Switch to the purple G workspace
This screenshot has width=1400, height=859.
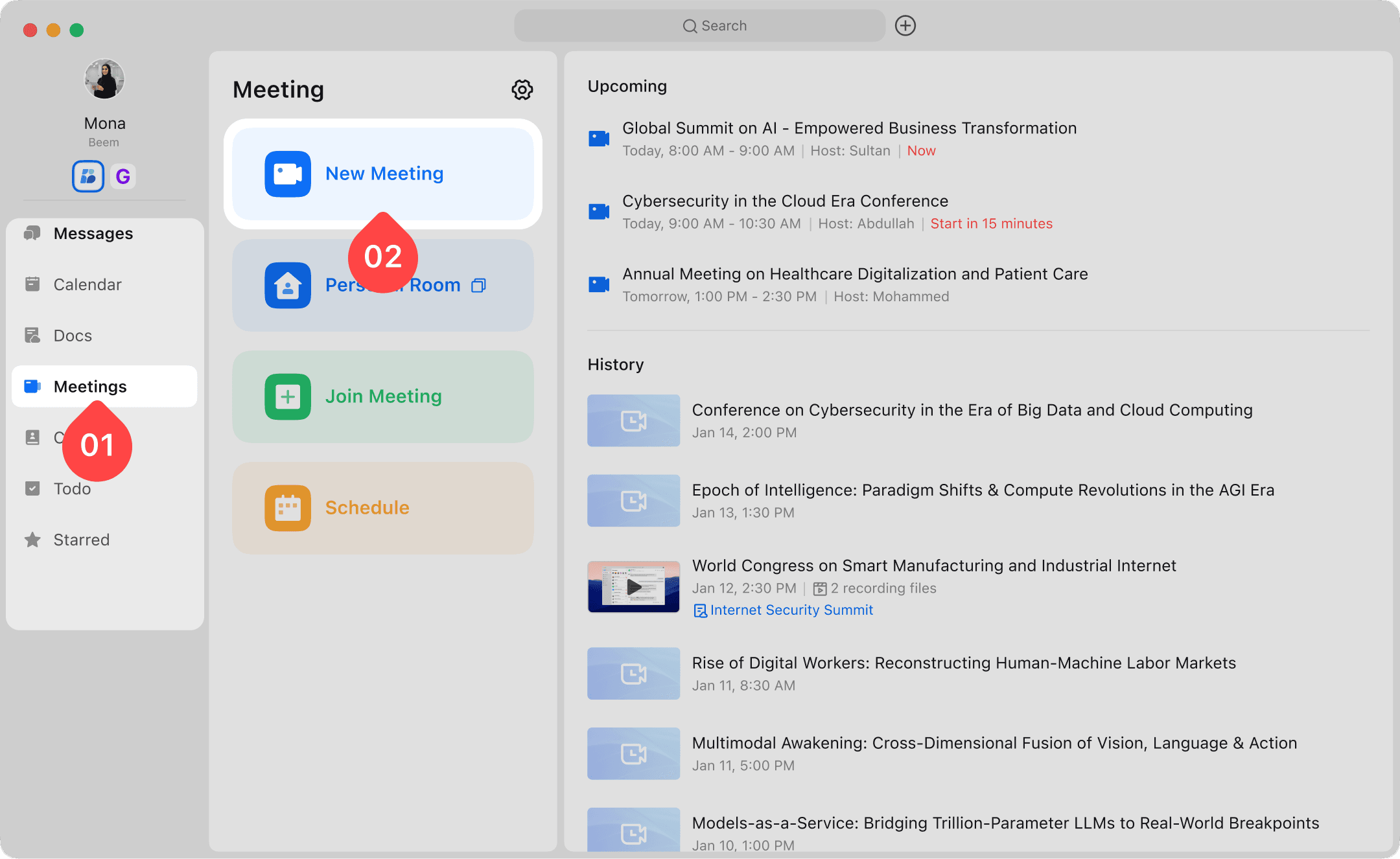pyautogui.click(x=122, y=176)
